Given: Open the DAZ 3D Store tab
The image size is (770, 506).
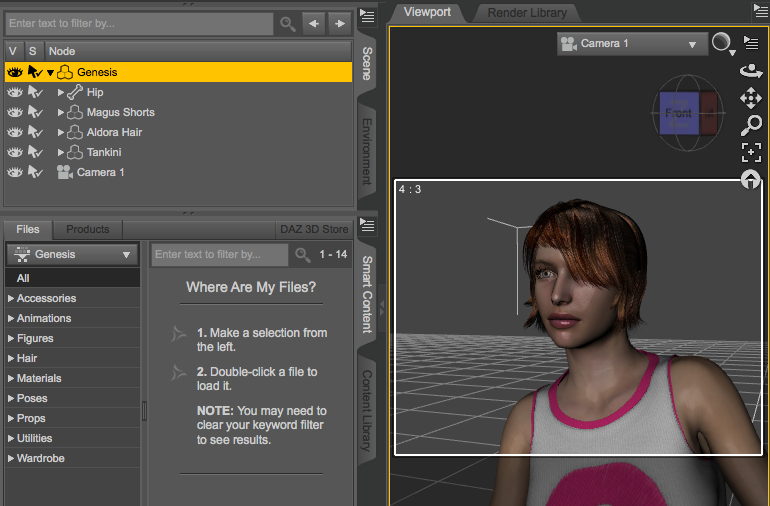Looking at the screenshot, I should [314, 229].
